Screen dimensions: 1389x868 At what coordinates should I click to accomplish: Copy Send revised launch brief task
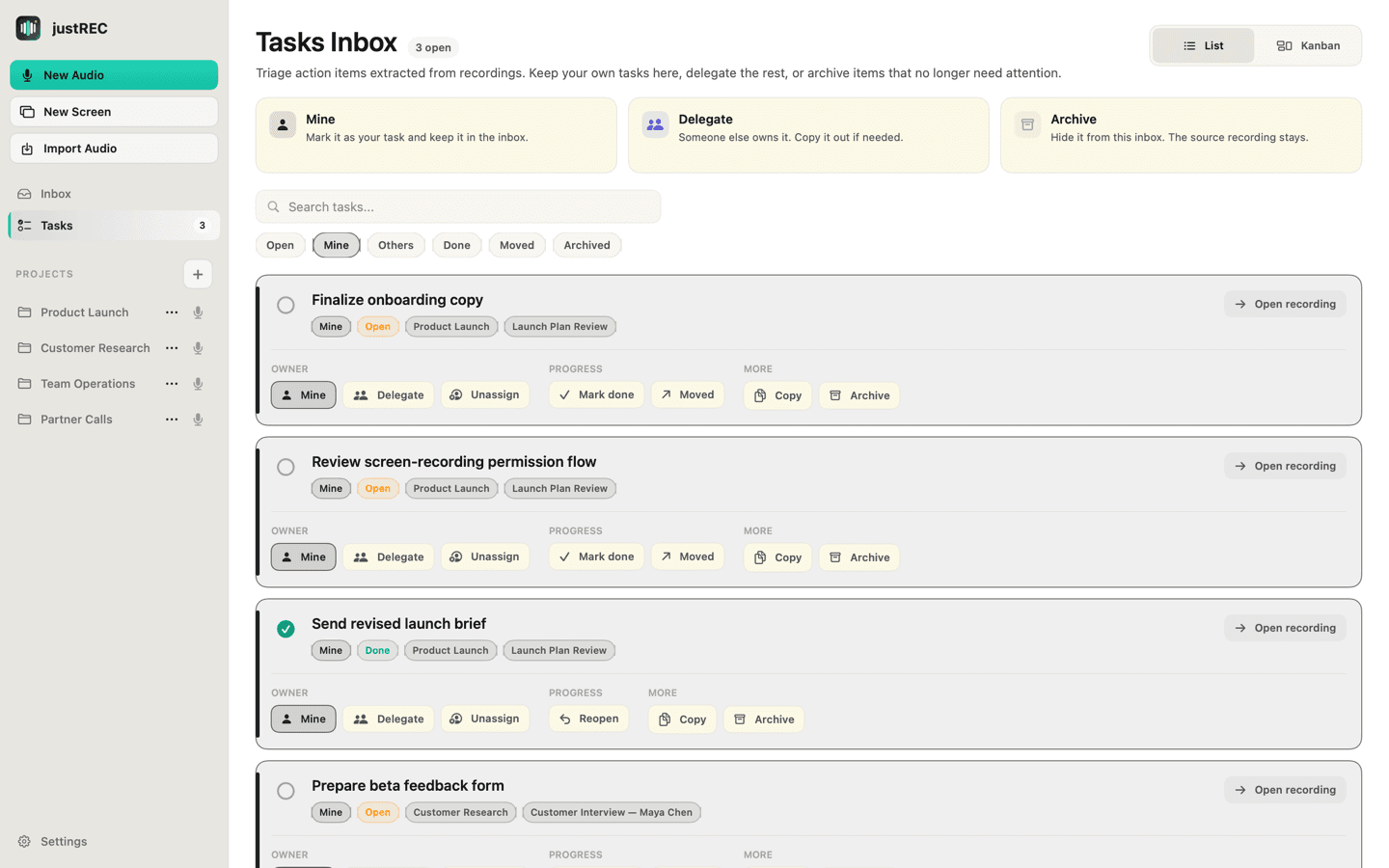[682, 719]
